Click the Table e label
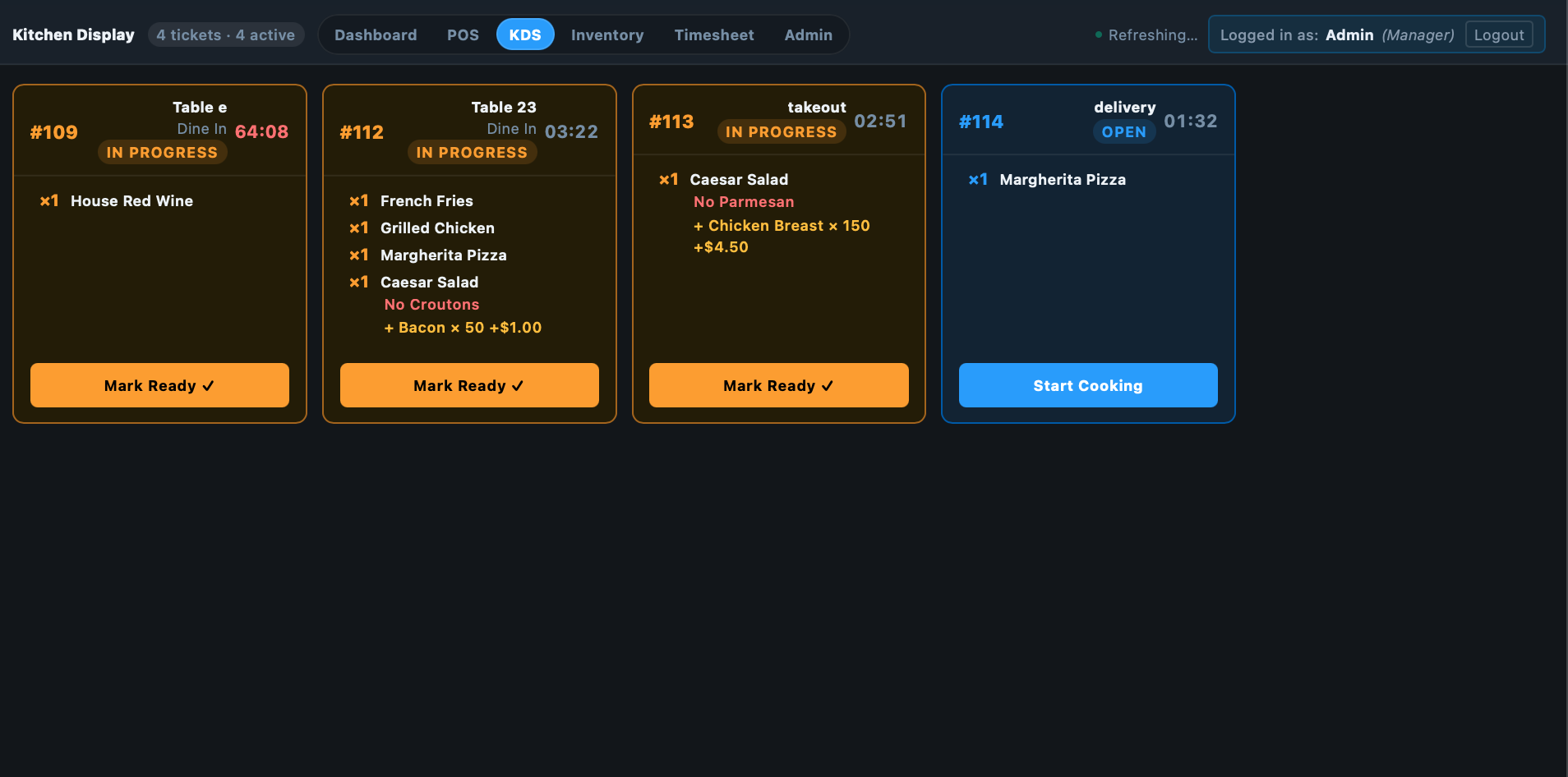 coord(200,107)
